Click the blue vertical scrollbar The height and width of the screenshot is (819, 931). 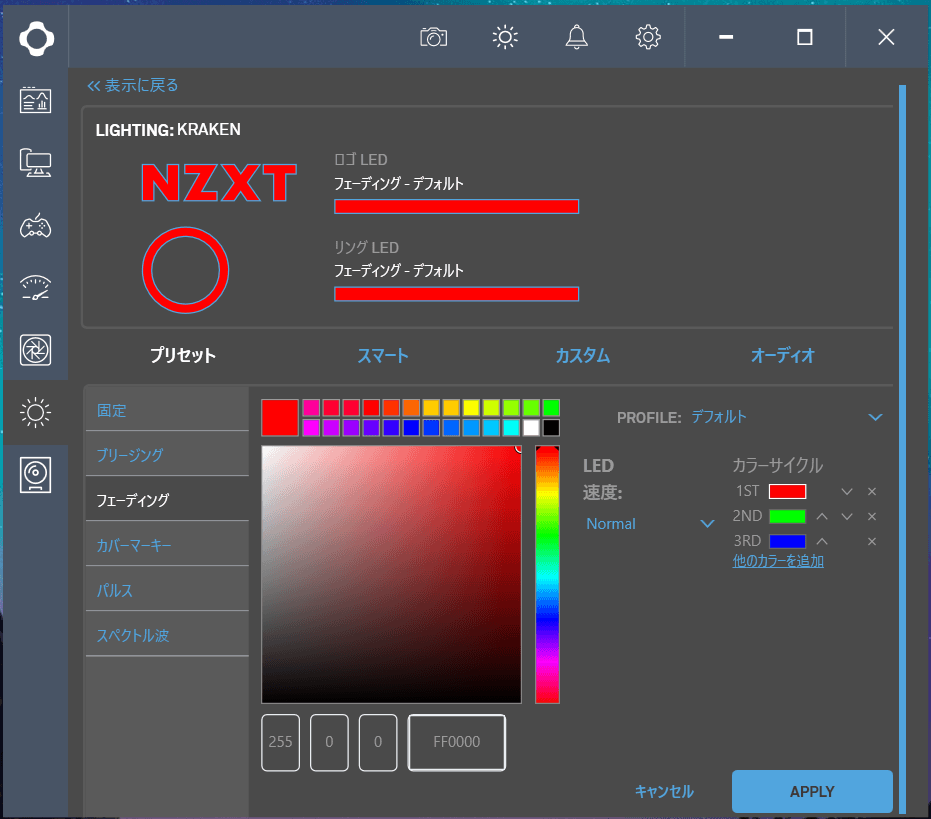point(902,448)
